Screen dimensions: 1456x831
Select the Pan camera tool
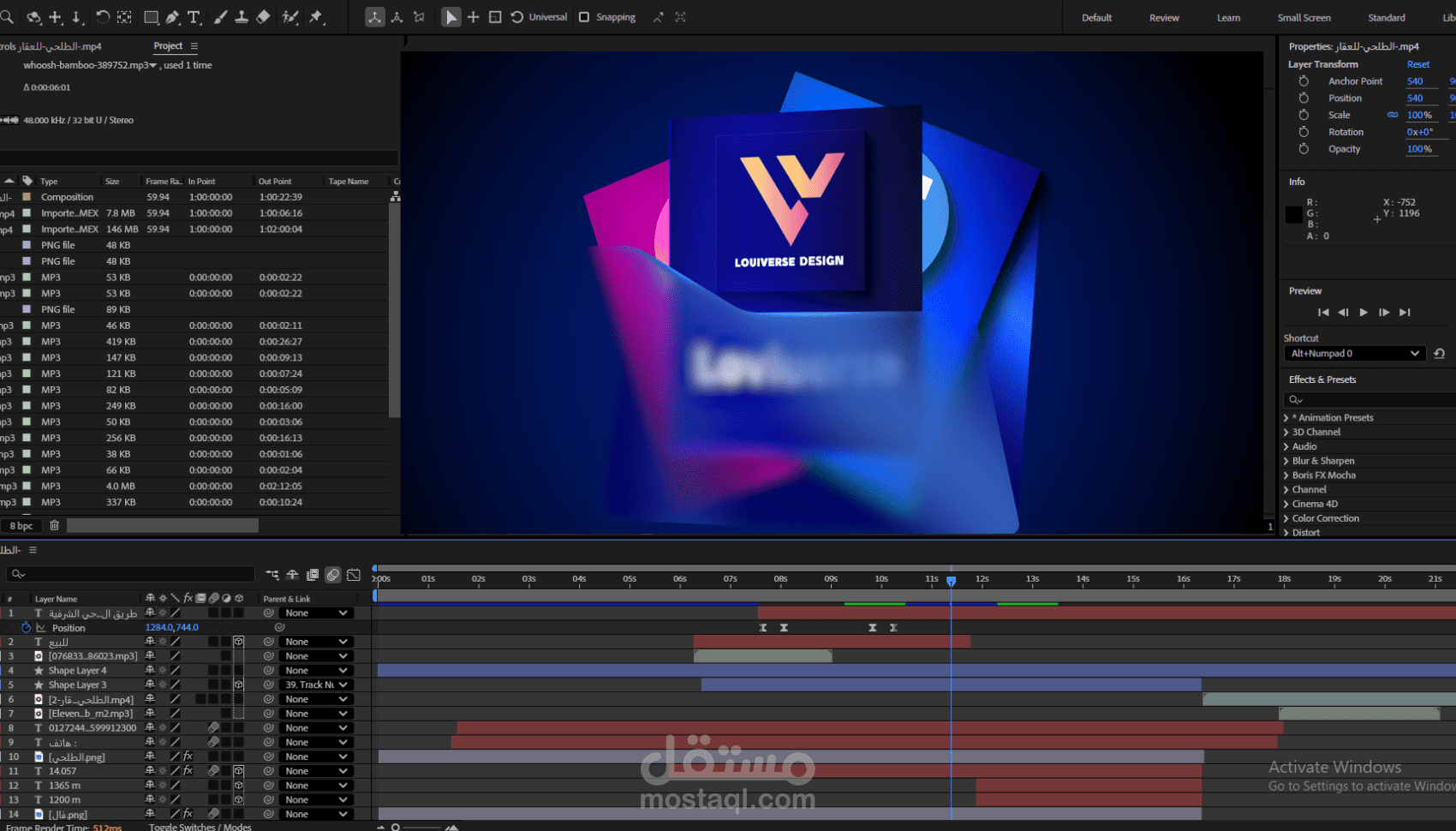(x=56, y=17)
